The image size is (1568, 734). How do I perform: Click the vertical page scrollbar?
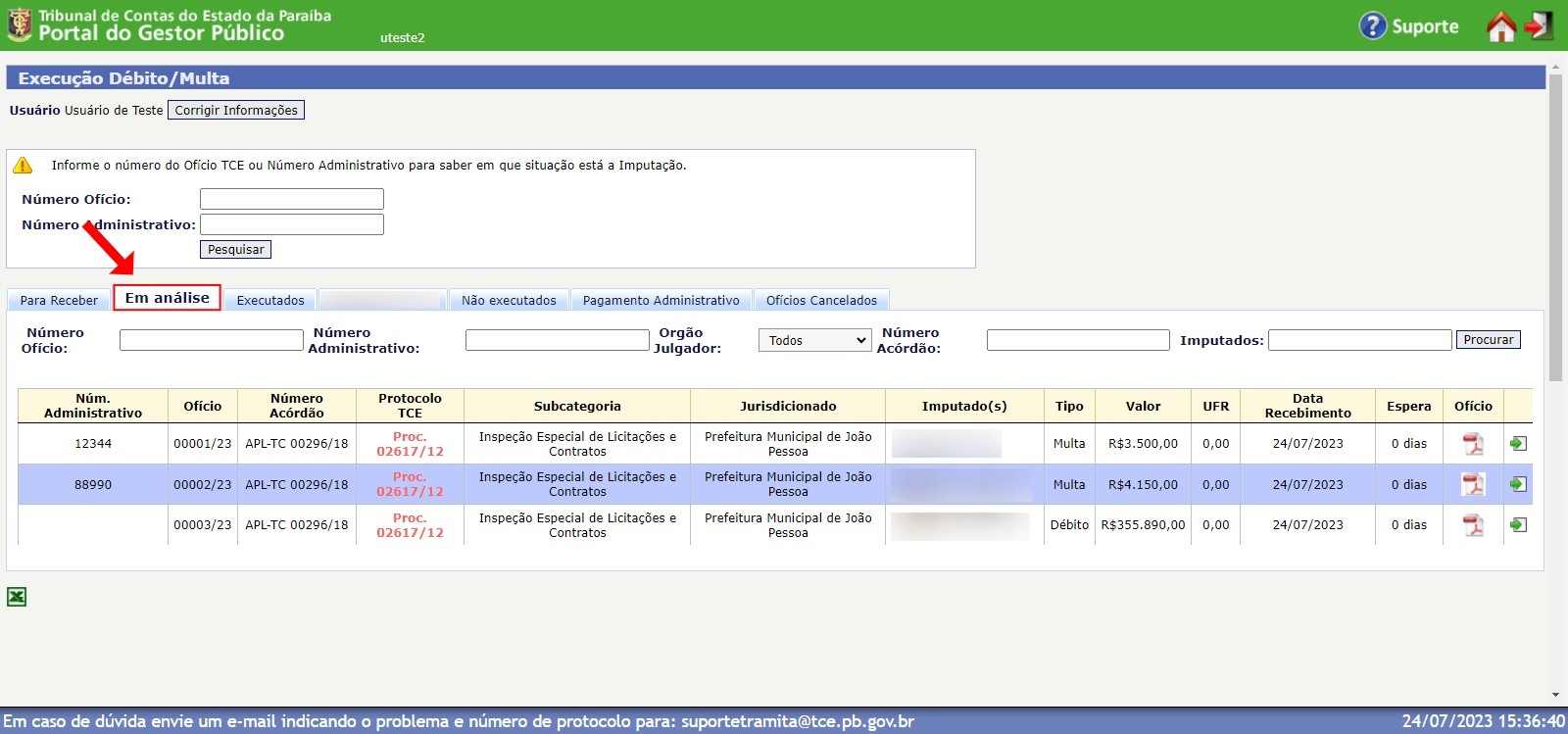tap(1556, 227)
